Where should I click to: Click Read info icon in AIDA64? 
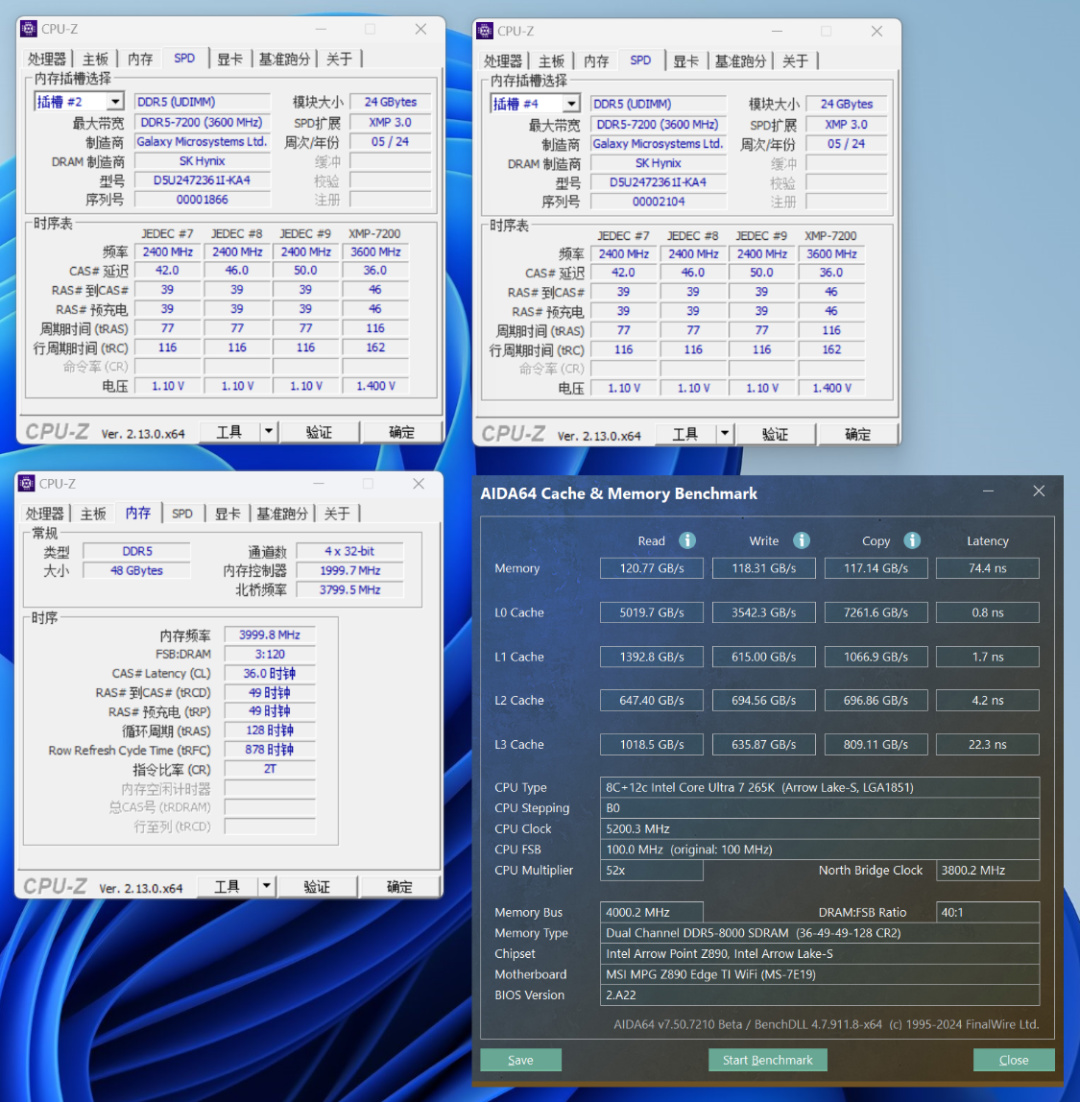(687, 540)
